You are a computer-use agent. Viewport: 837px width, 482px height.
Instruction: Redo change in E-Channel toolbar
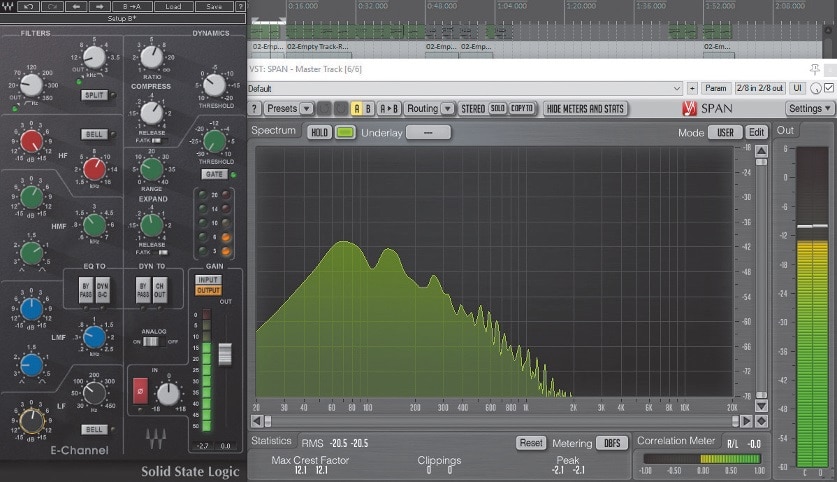[52, 6]
